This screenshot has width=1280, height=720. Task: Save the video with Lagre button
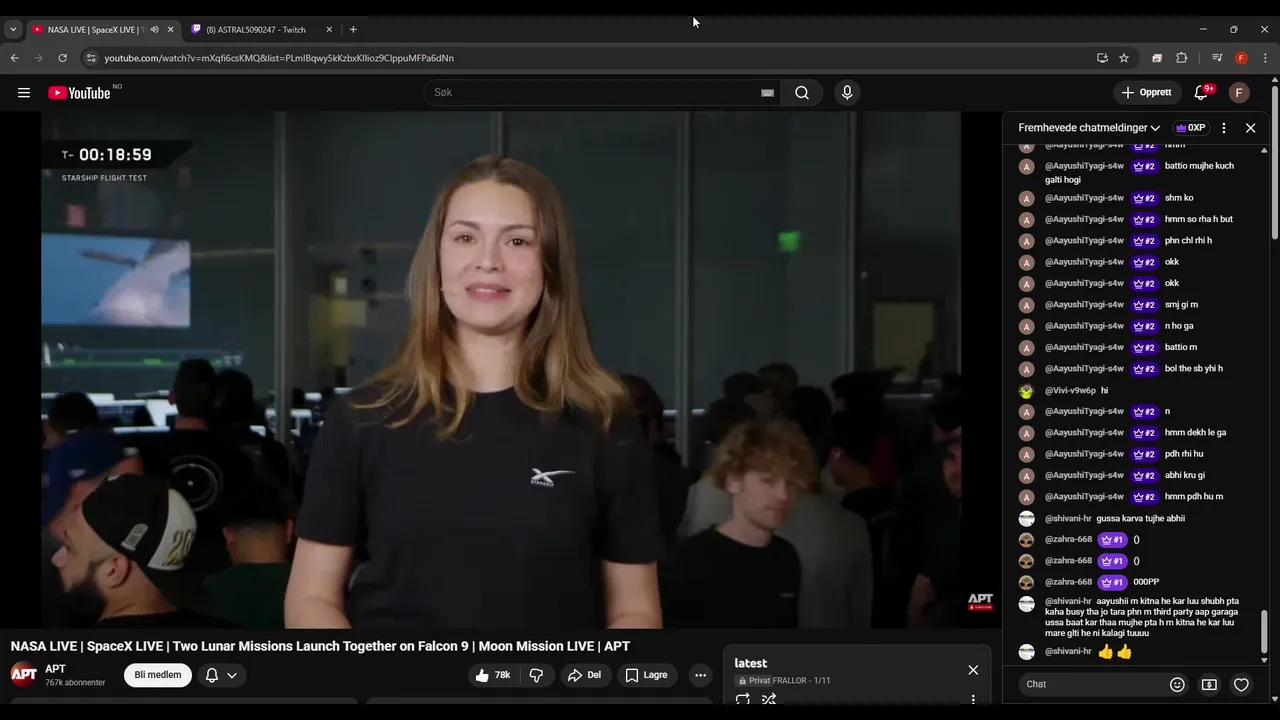click(646, 675)
